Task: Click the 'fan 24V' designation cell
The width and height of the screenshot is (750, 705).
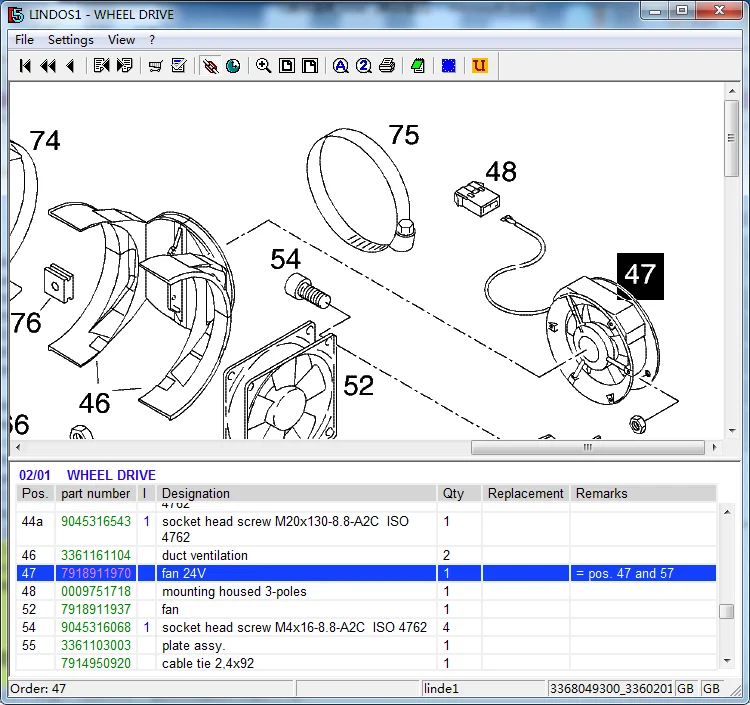Action: [296, 573]
